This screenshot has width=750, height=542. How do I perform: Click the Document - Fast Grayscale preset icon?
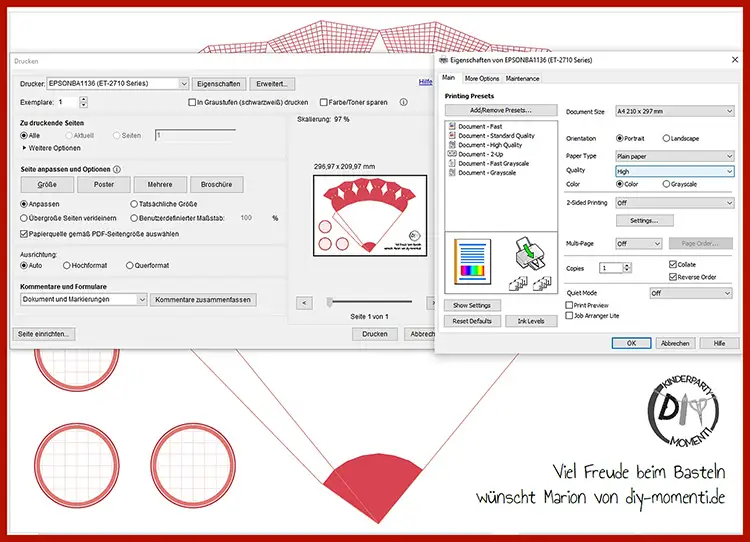pyautogui.click(x=452, y=163)
